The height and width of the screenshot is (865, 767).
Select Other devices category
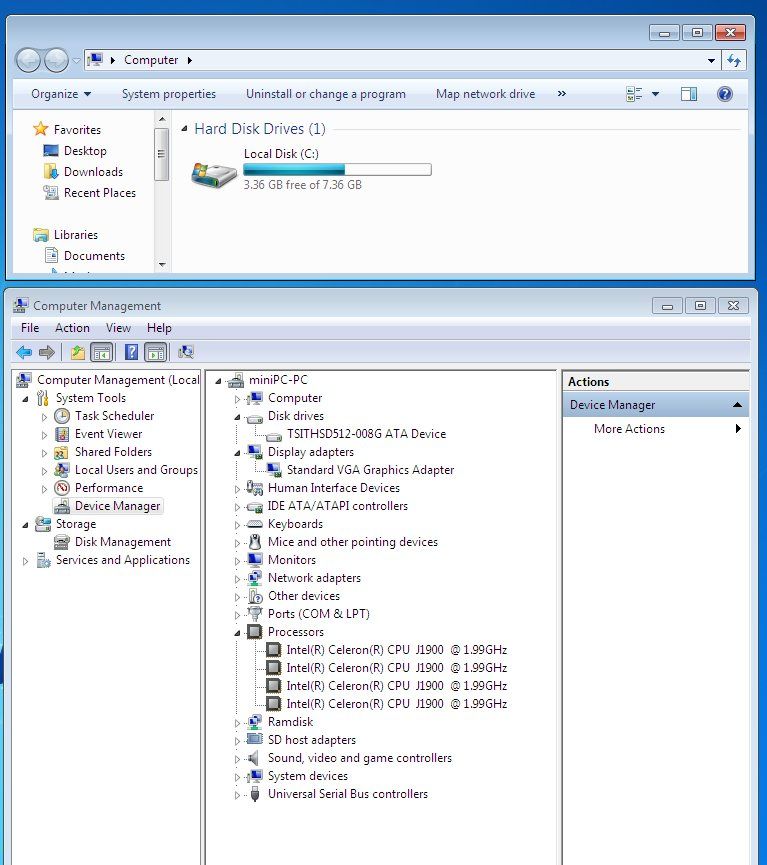tap(303, 596)
